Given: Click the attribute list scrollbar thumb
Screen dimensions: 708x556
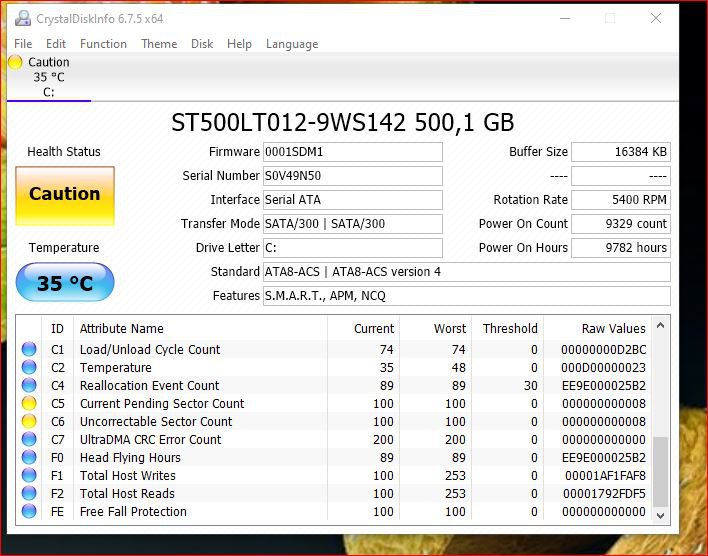Looking at the screenshot, I should pyautogui.click(x=660, y=472).
